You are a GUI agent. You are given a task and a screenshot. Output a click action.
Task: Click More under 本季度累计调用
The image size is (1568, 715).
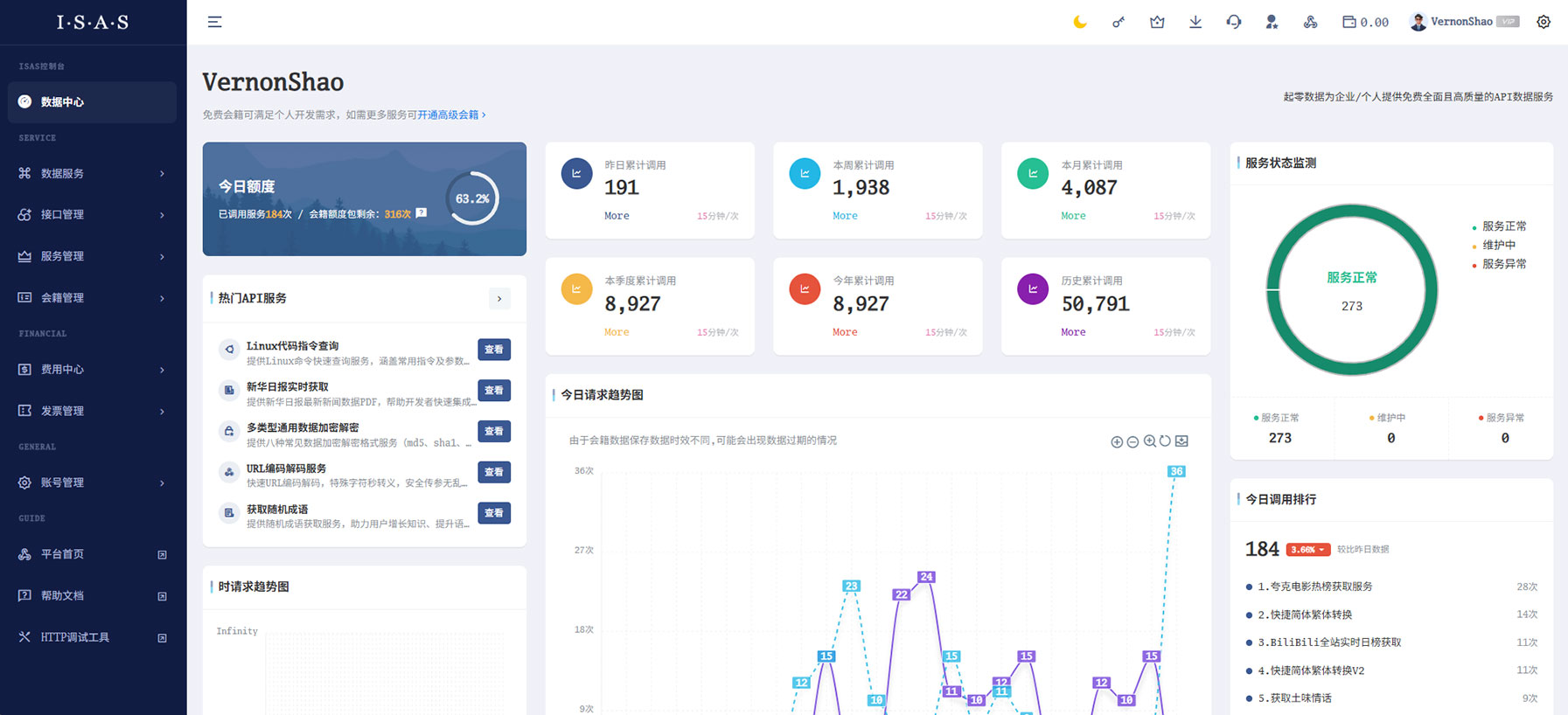617,332
